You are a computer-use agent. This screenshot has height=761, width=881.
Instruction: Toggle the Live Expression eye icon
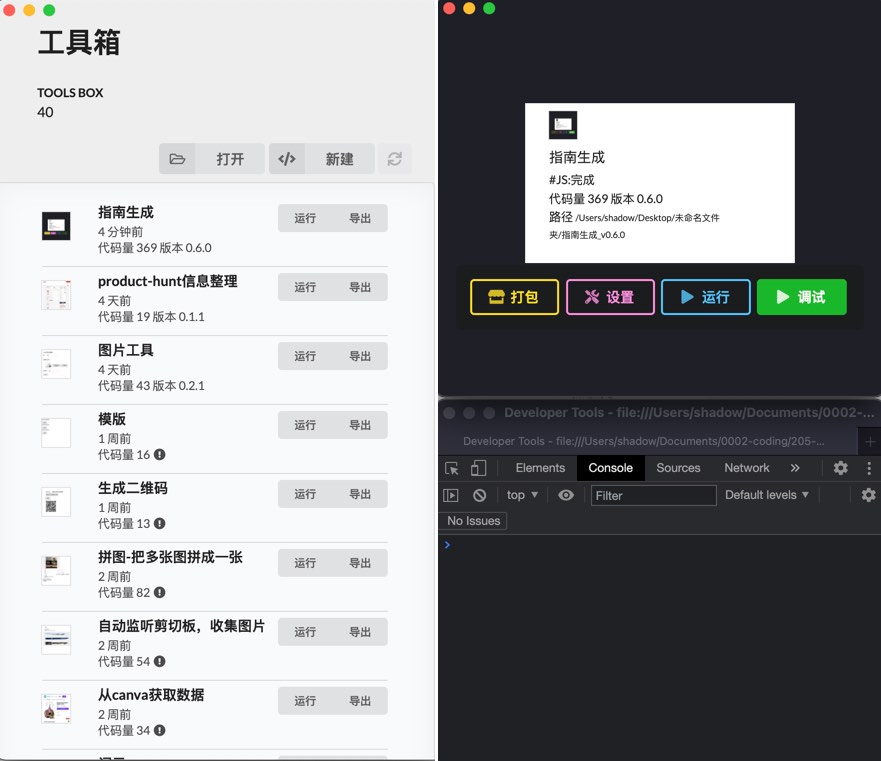567,495
